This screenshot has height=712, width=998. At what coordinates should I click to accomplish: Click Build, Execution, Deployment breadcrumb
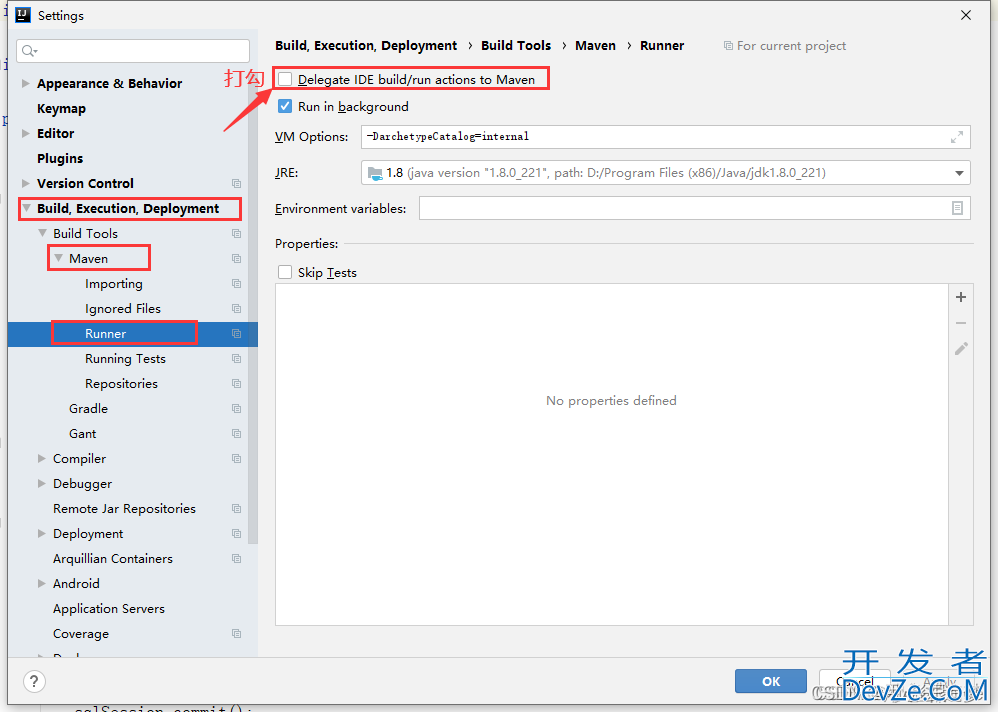[x=366, y=46]
